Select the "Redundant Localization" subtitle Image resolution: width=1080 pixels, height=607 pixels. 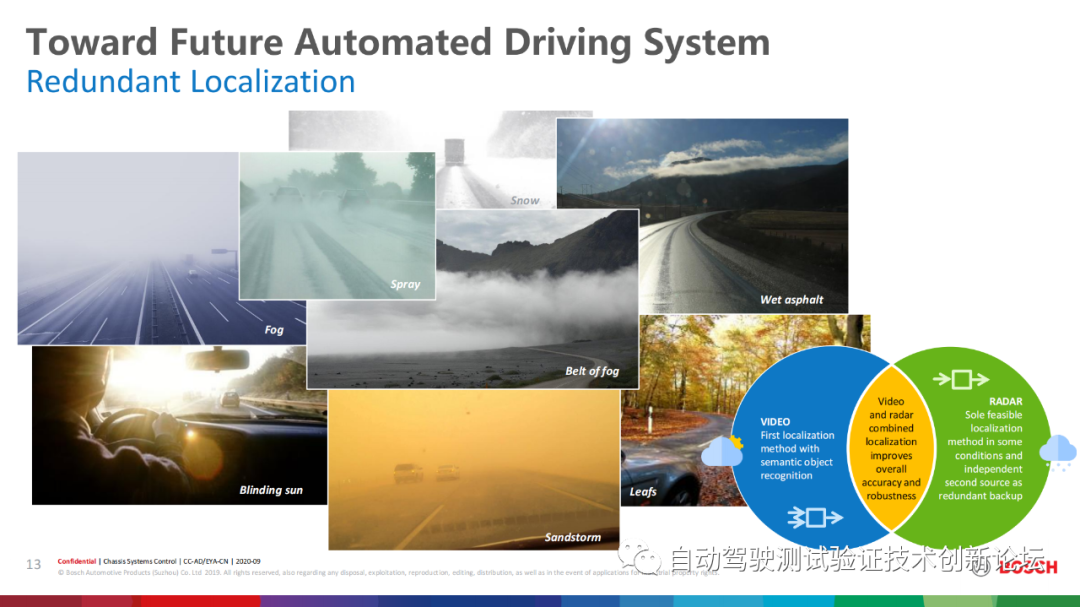191,81
